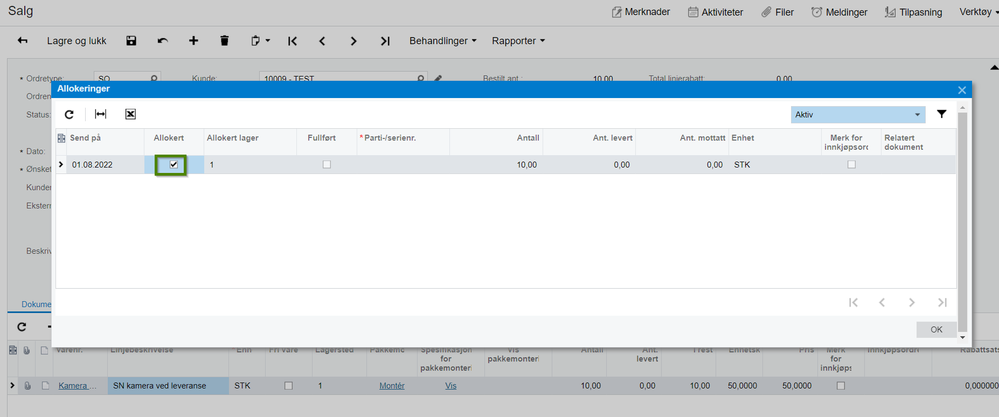Go to last page in Allokeringer pager
999x417 pixels.
point(942,302)
